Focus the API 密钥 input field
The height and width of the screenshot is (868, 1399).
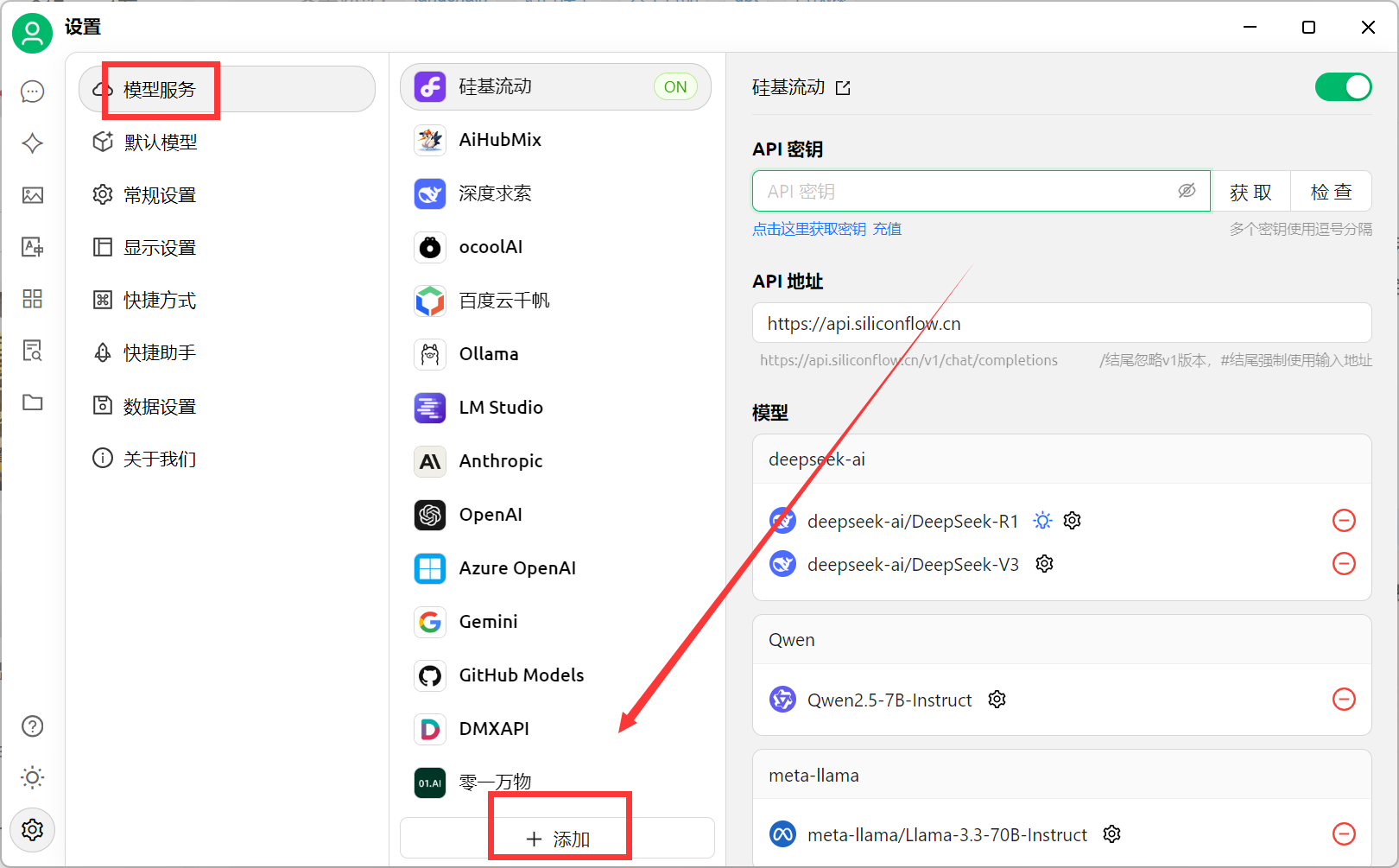[981, 191]
